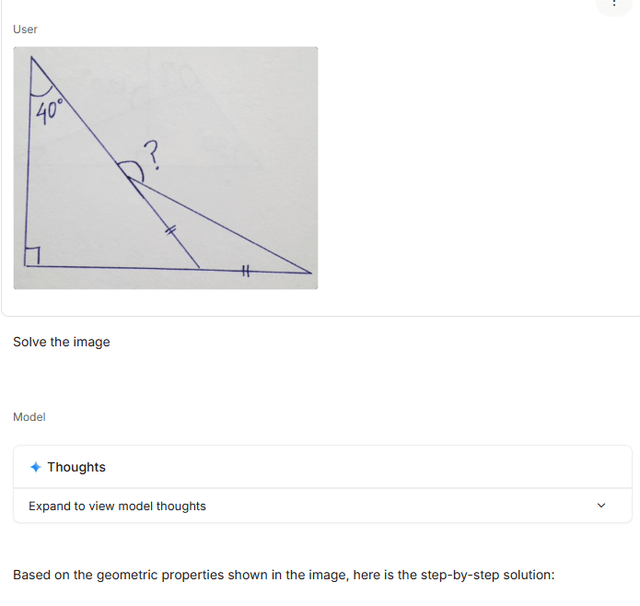640x606 pixels.
Task: Select the "Model" role label
Action: 29,417
